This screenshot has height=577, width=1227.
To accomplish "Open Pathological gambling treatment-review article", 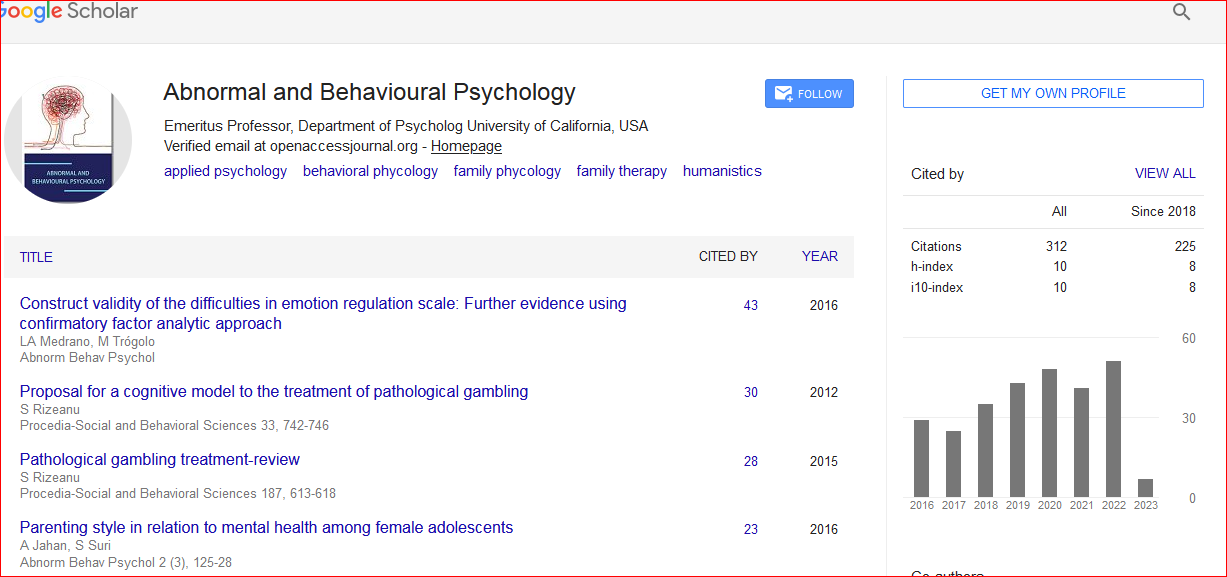I will tap(160, 459).
